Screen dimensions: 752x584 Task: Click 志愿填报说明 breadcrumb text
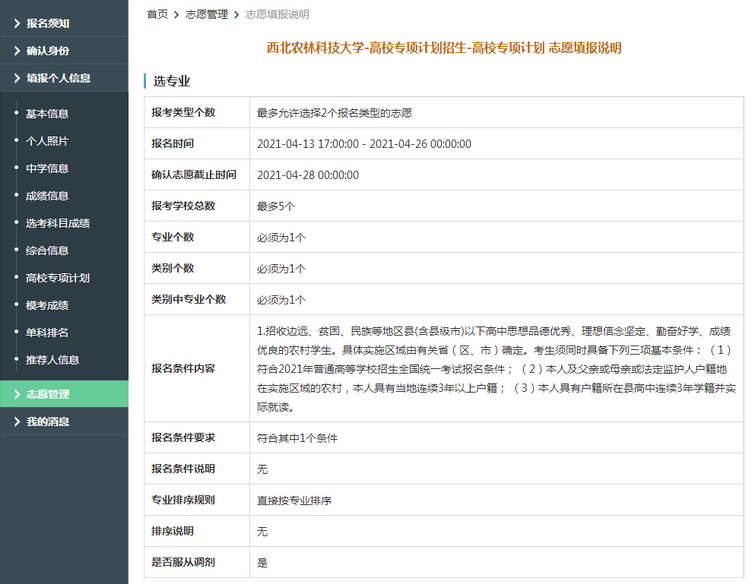277,14
